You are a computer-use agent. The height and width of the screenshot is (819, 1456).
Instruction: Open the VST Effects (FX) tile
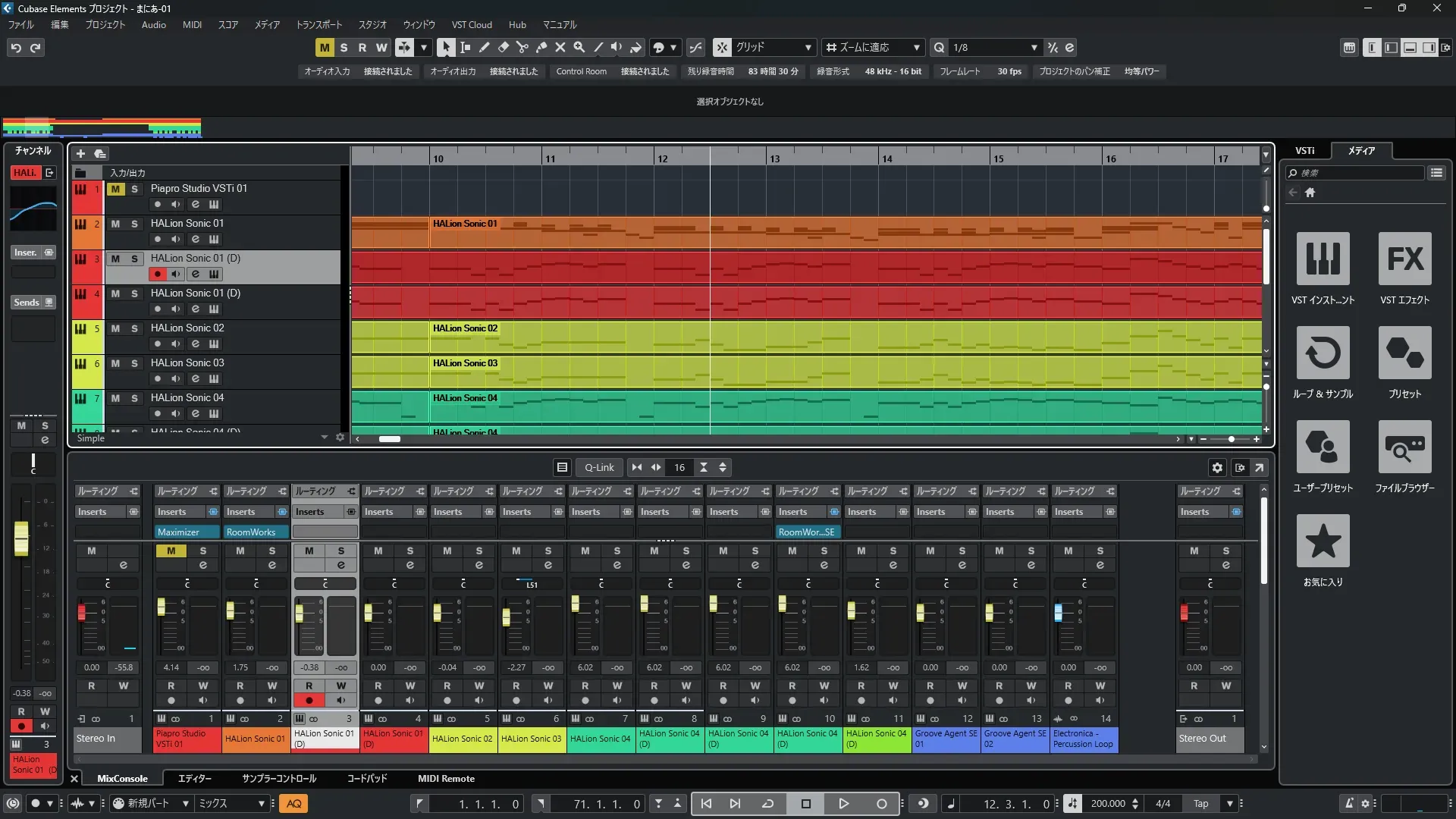(x=1404, y=259)
